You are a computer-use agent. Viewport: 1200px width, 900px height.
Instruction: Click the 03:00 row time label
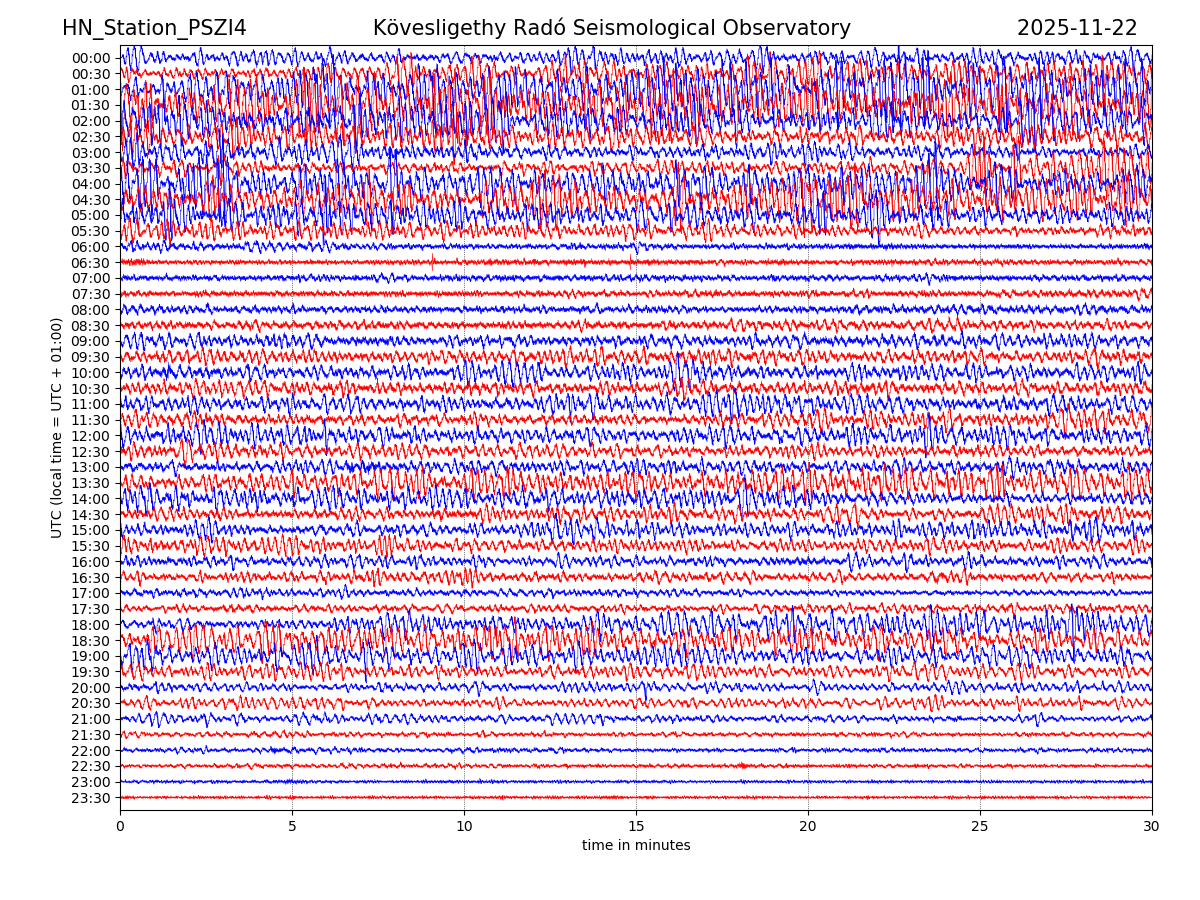click(x=90, y=153)
